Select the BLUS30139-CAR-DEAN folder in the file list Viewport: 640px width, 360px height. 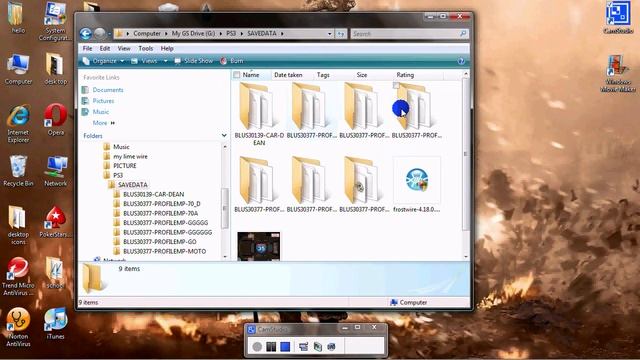[x=259, y=114]
